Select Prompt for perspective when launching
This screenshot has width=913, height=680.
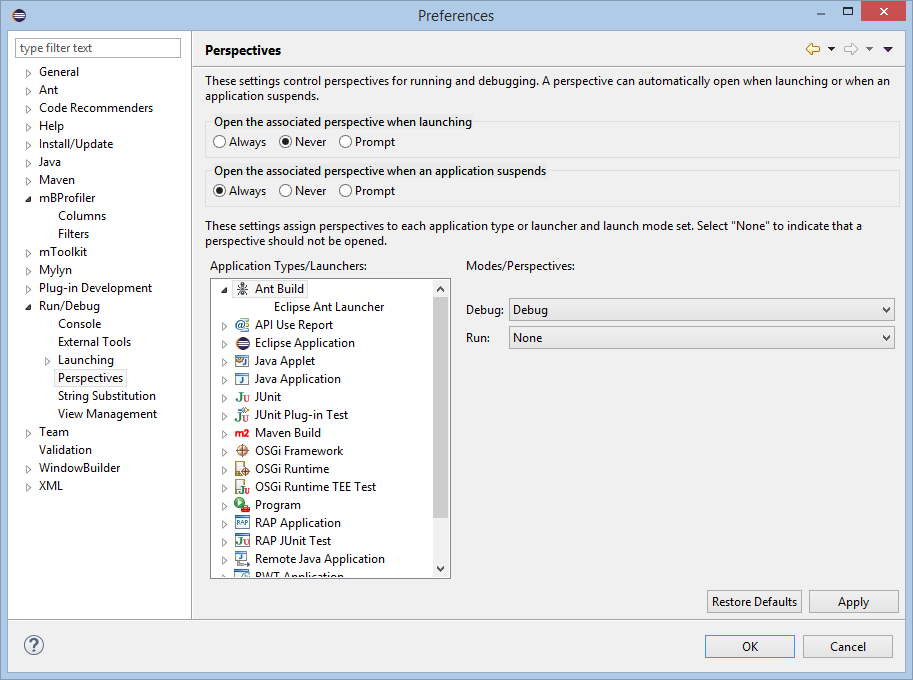(x=346, y=142)
